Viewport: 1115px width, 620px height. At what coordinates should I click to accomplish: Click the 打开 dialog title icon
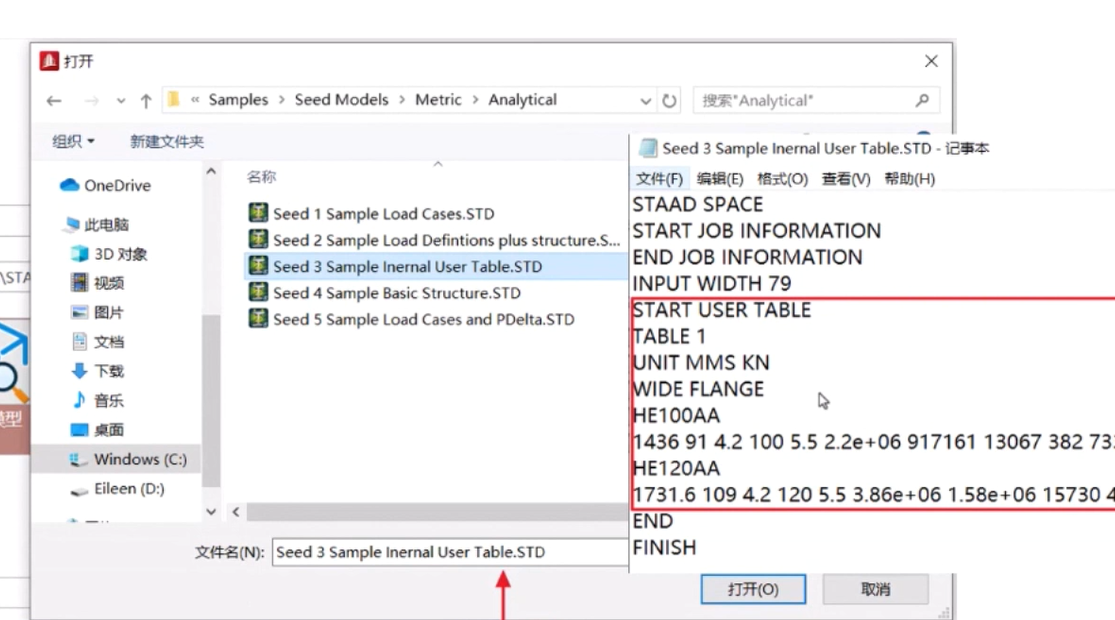tap(49, 61)
